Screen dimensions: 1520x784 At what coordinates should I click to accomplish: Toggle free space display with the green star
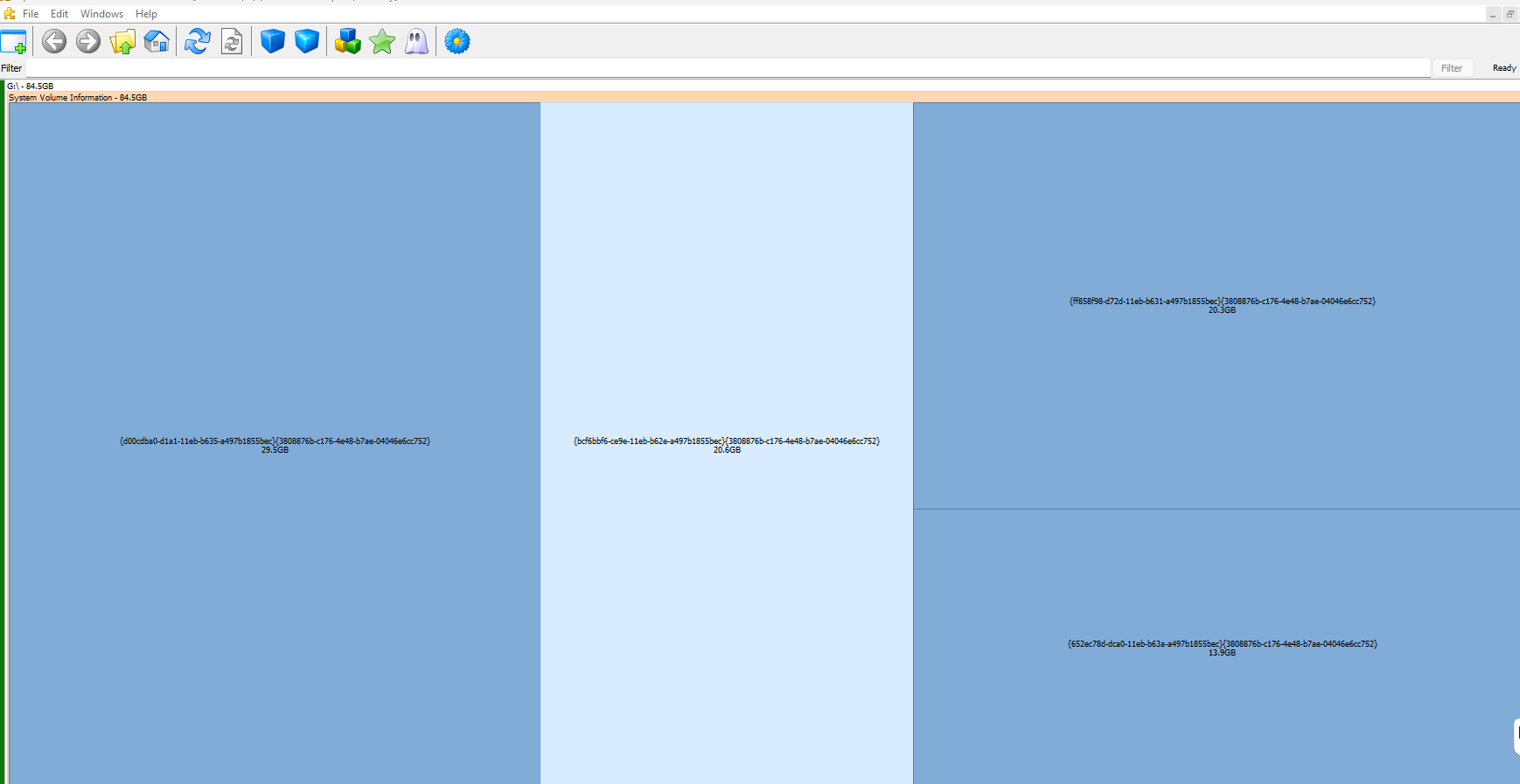point(382,41)
